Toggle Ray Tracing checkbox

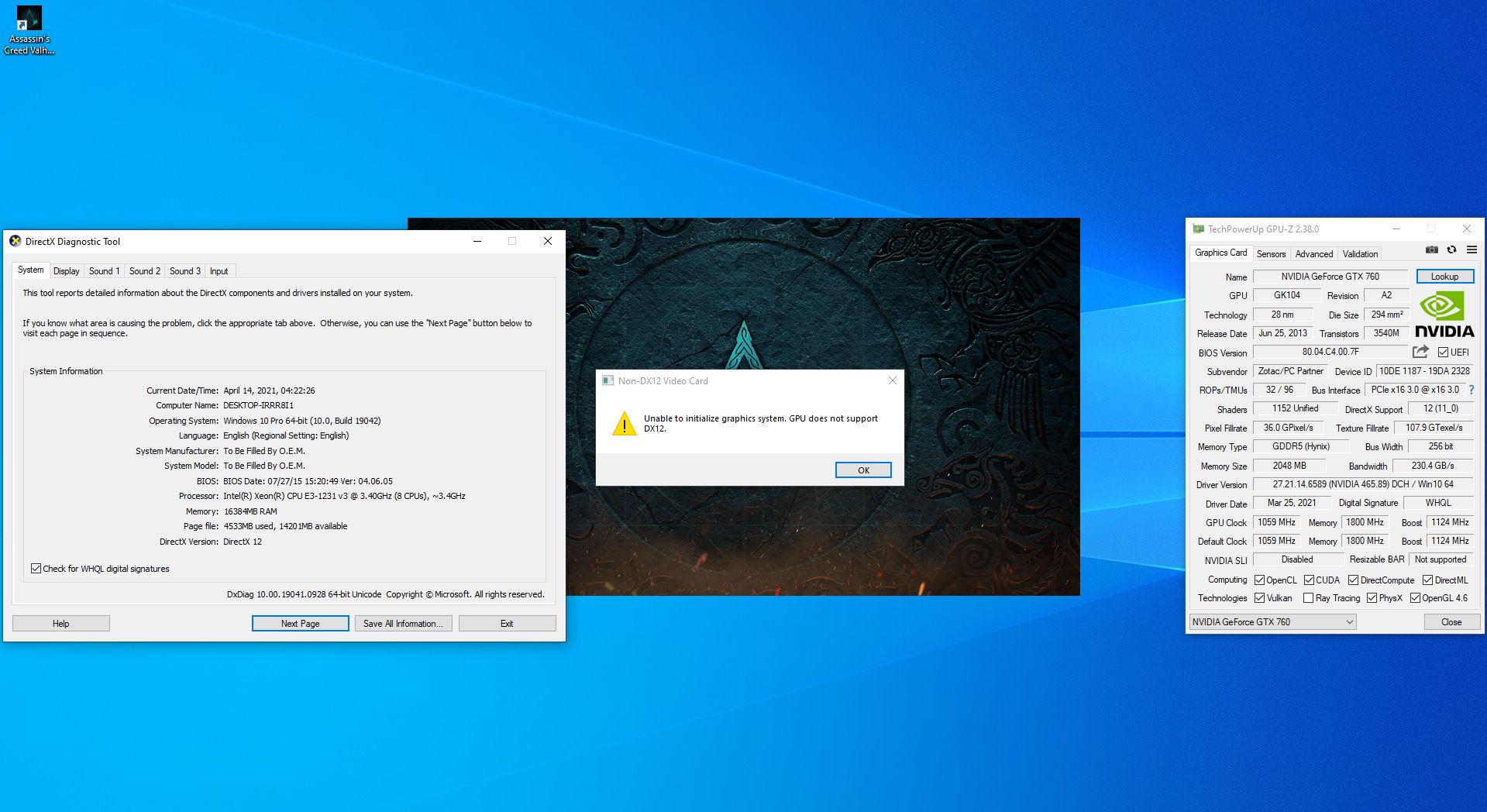pos(1308,597)
